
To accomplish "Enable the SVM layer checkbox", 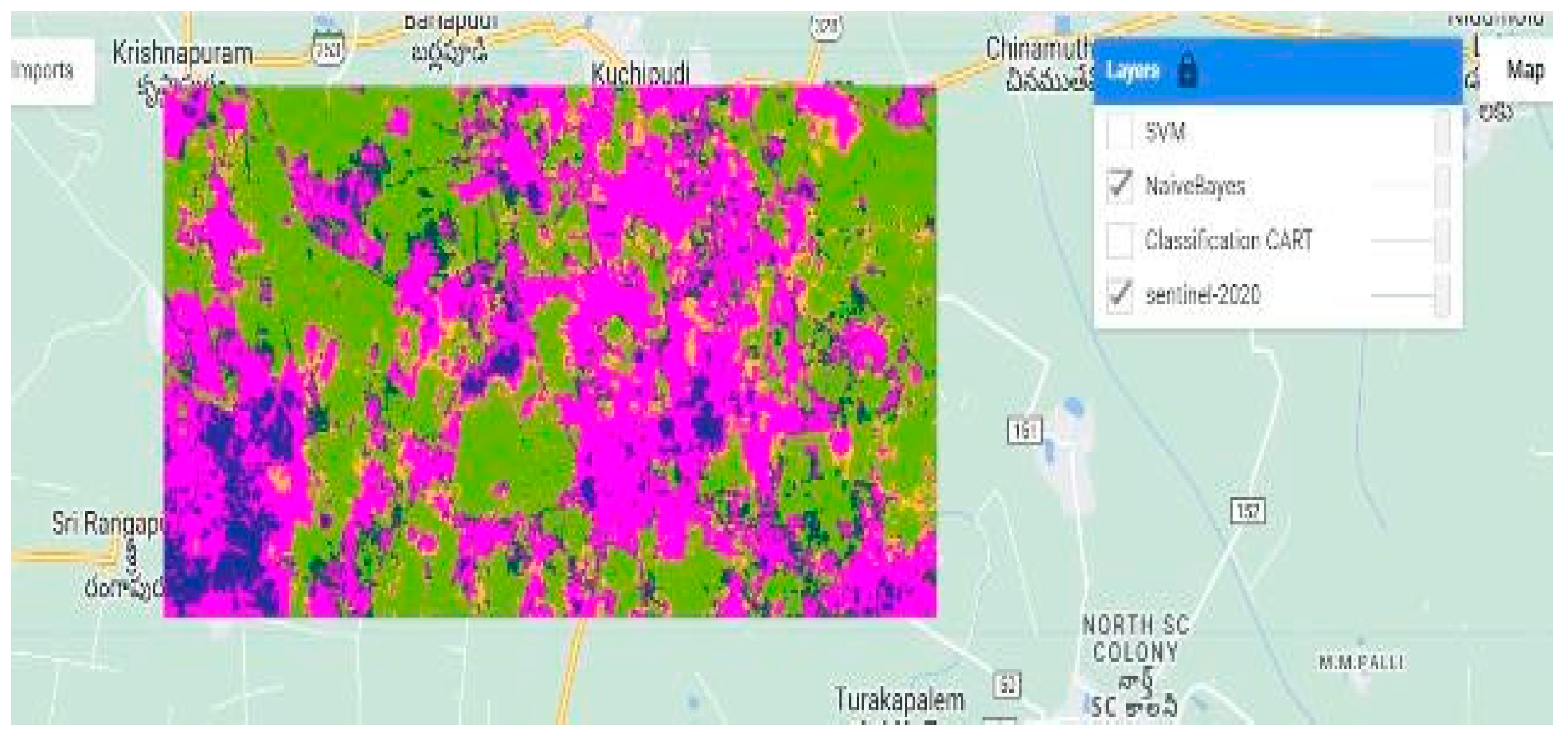I will click(1119, 133).
